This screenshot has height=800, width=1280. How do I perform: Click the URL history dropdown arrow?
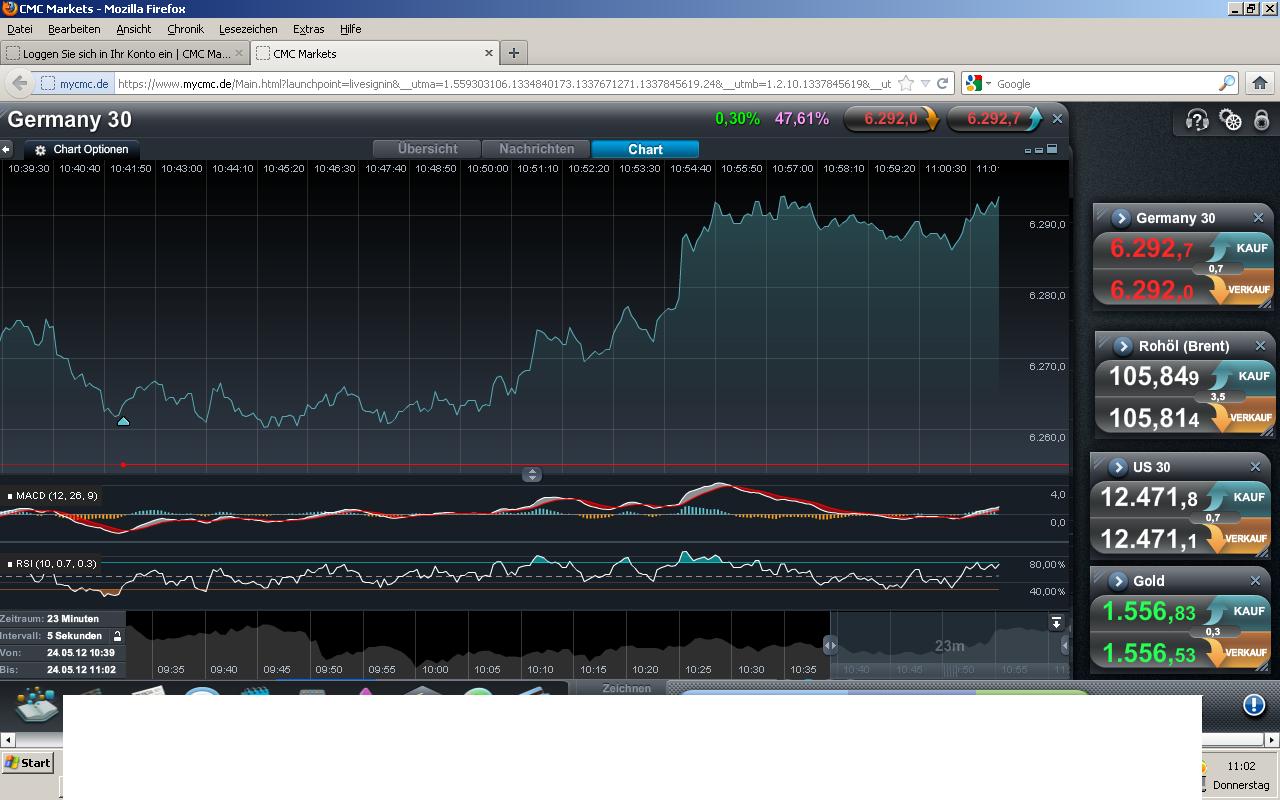(x=925, y=83)
